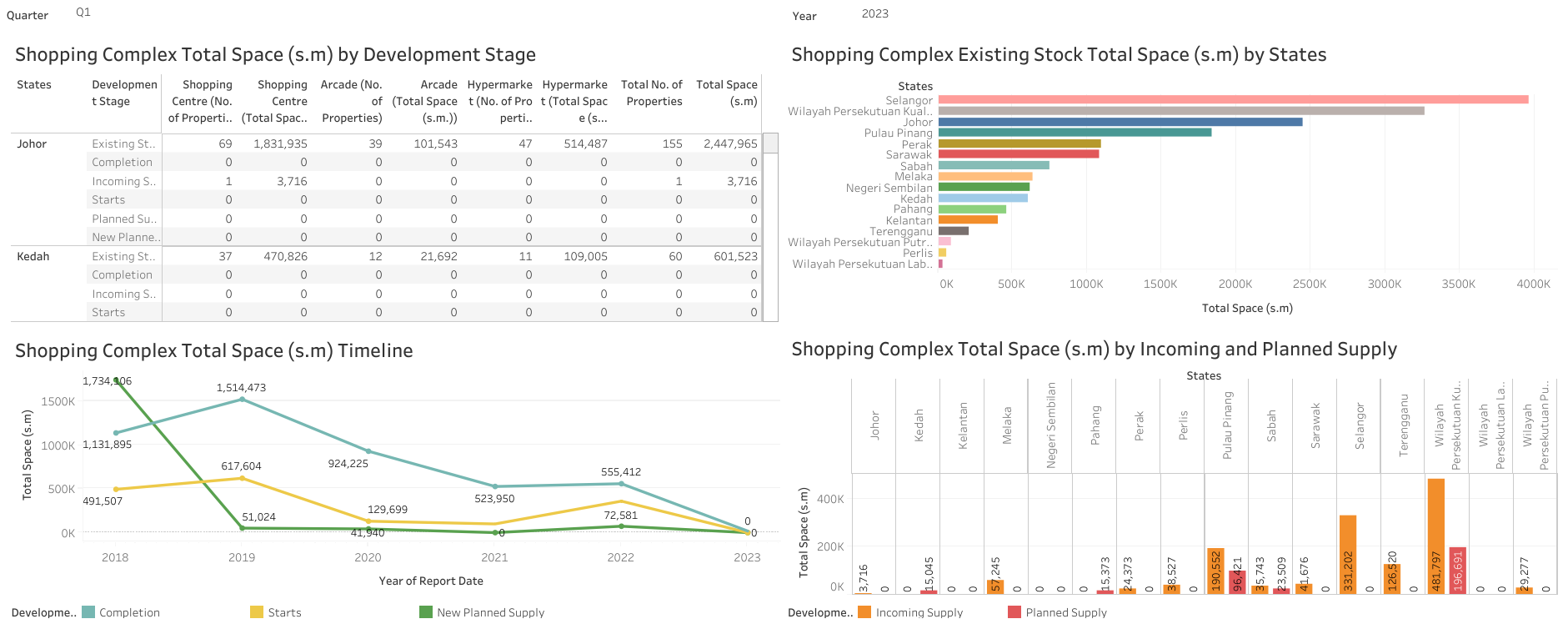Click the Starts legend yellow swatch

click(x=257, y=612)
